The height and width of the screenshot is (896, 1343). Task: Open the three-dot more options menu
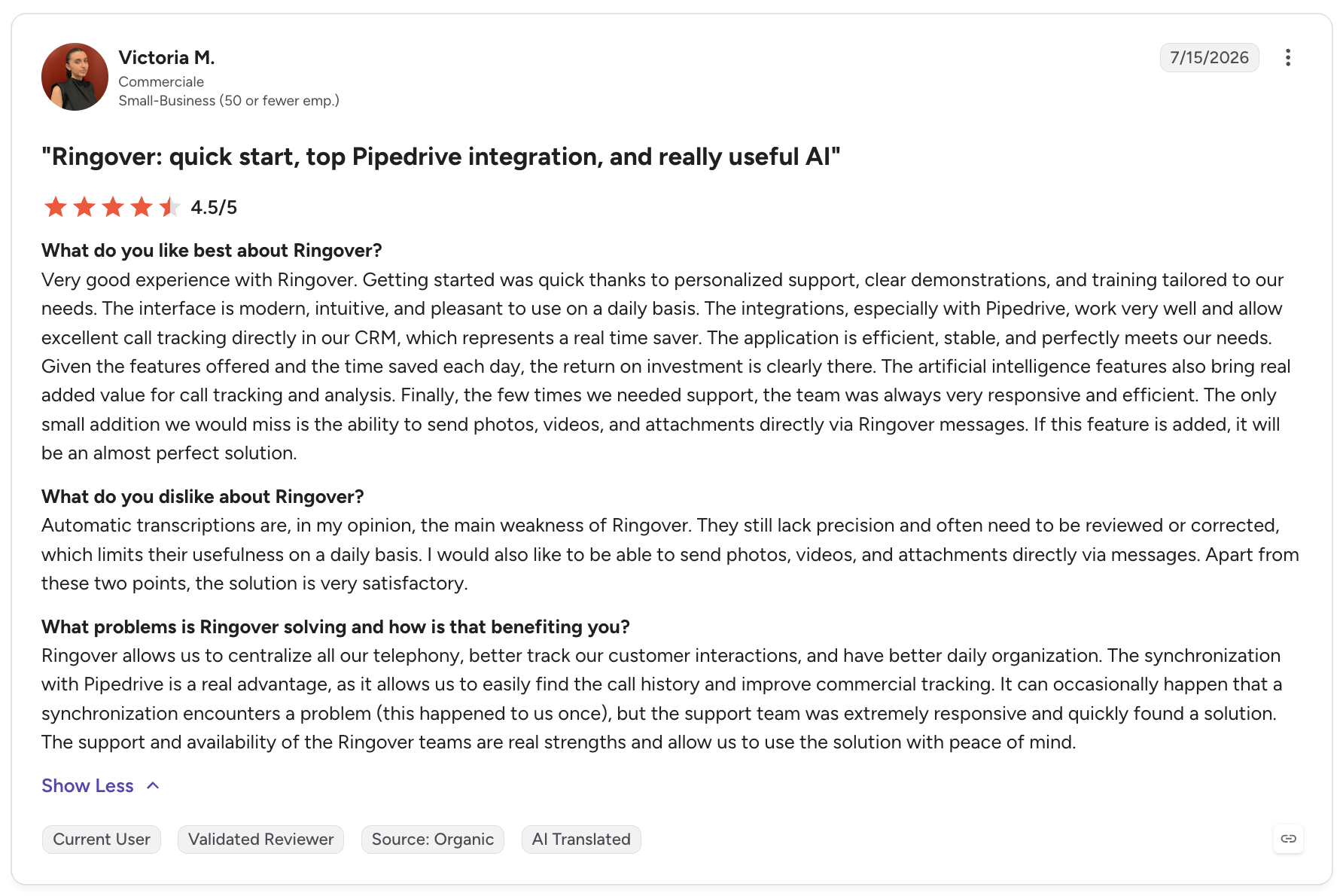[x=1288, y=58]
